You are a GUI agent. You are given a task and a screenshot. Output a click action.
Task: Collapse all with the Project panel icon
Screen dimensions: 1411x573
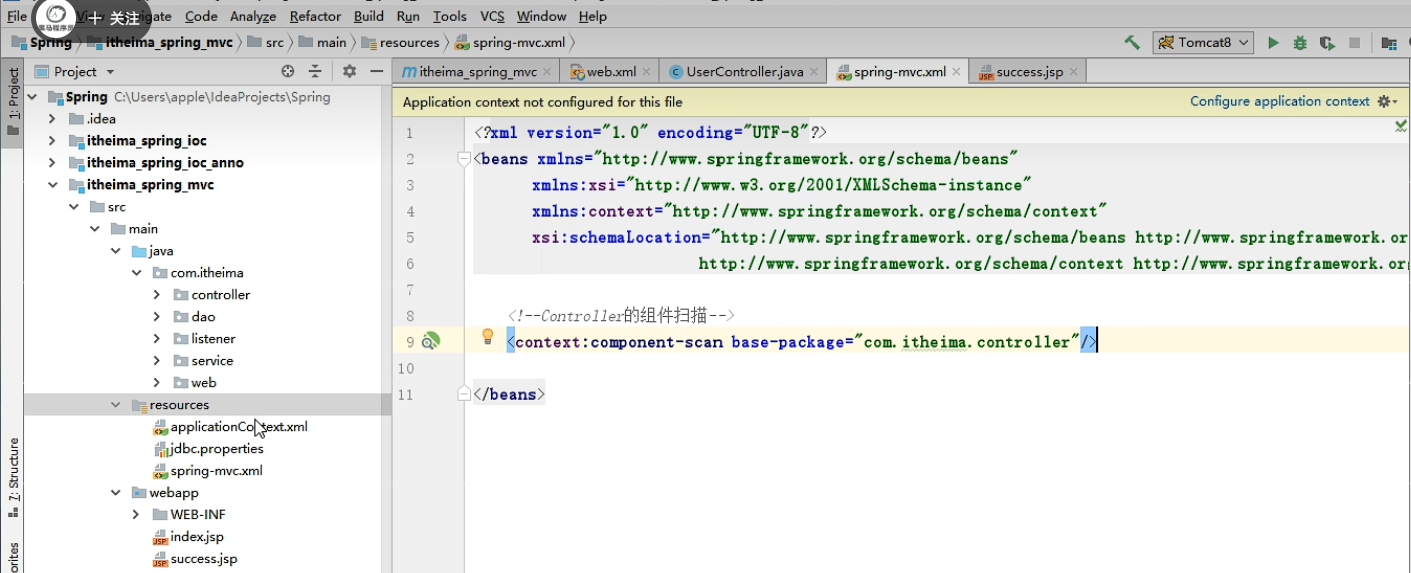315,71
